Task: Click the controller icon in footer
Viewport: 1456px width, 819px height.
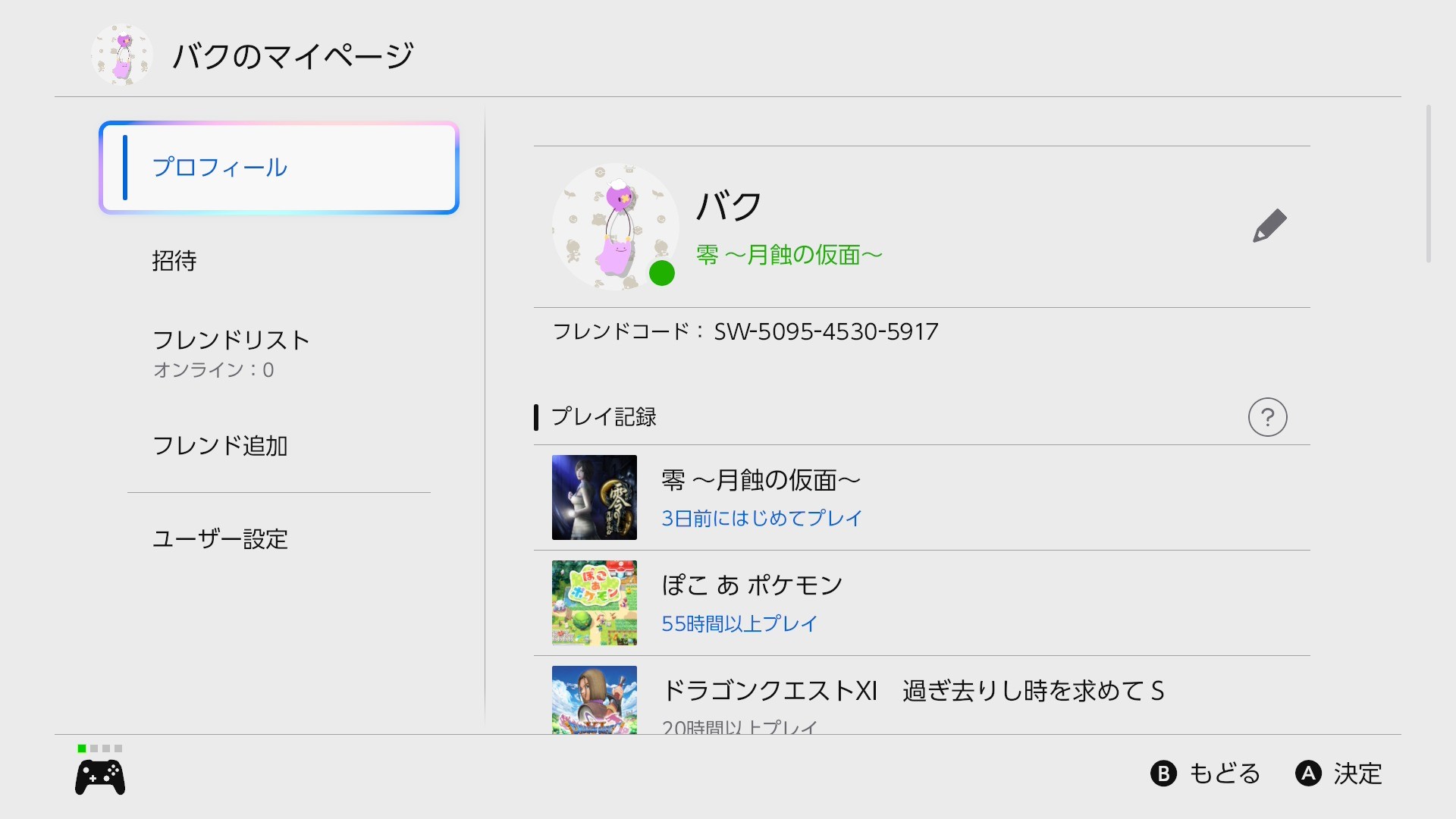Action: point(100,777)
